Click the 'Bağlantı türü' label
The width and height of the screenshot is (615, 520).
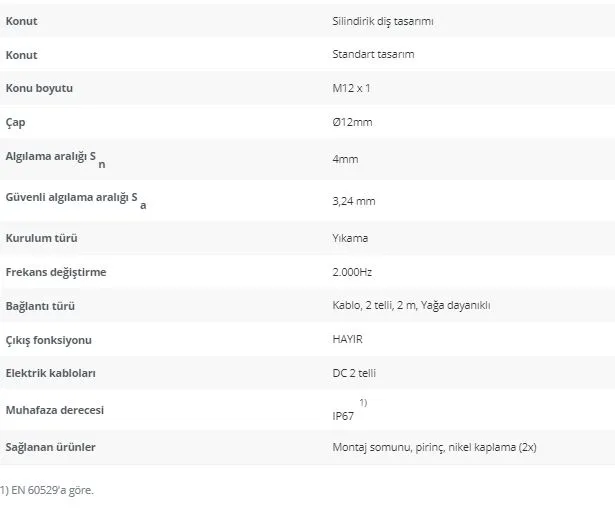coord(40,306)
